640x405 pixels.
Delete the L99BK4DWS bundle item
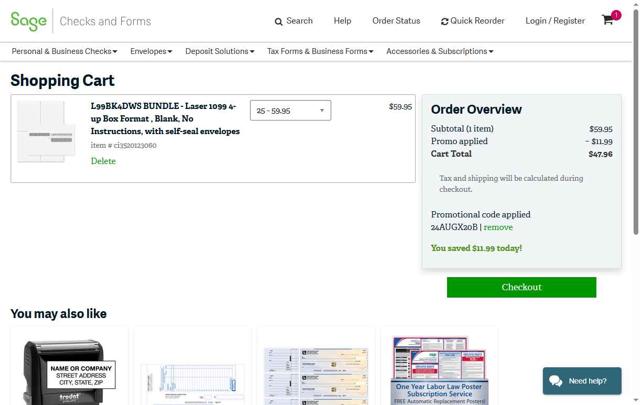pyautogui.click(x=103, y=161)
